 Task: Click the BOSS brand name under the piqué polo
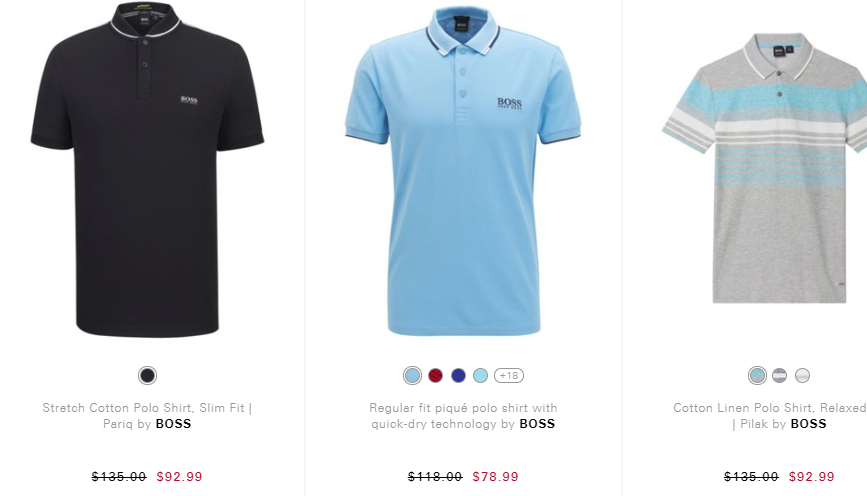(537, 424)
